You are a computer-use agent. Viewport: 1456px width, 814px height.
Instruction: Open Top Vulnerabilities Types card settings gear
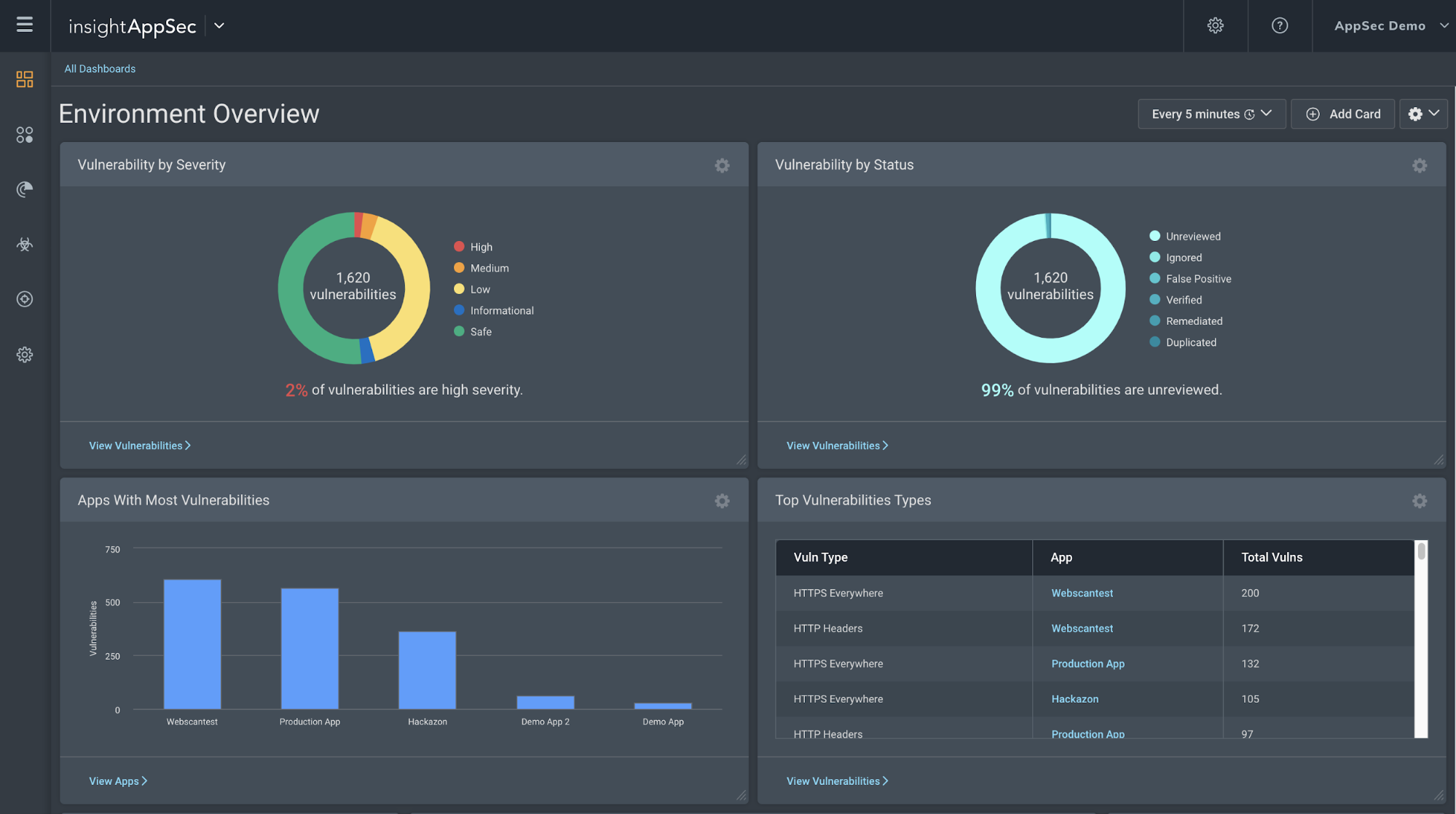point(1419,501)
